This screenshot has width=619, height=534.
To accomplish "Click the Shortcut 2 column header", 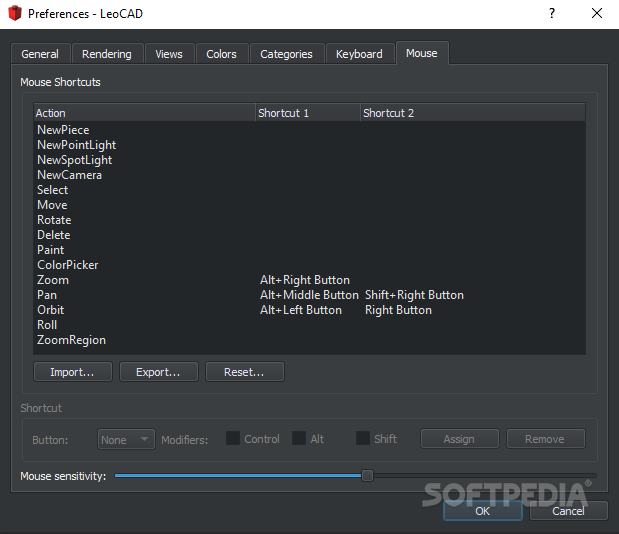I will click(473, 113).
